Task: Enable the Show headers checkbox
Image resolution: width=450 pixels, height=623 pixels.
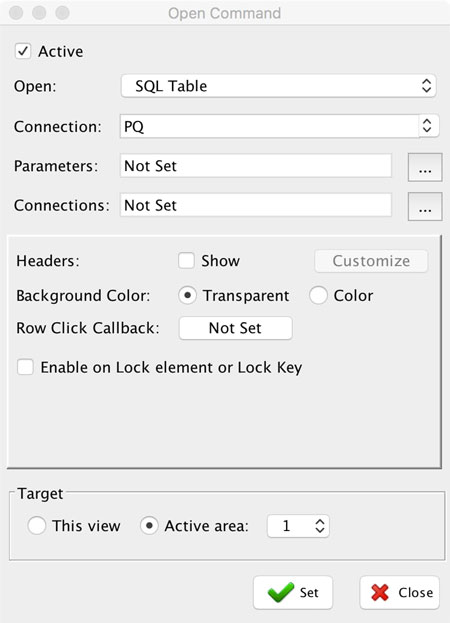Action: pyautogui.click(x=186, y=261)
